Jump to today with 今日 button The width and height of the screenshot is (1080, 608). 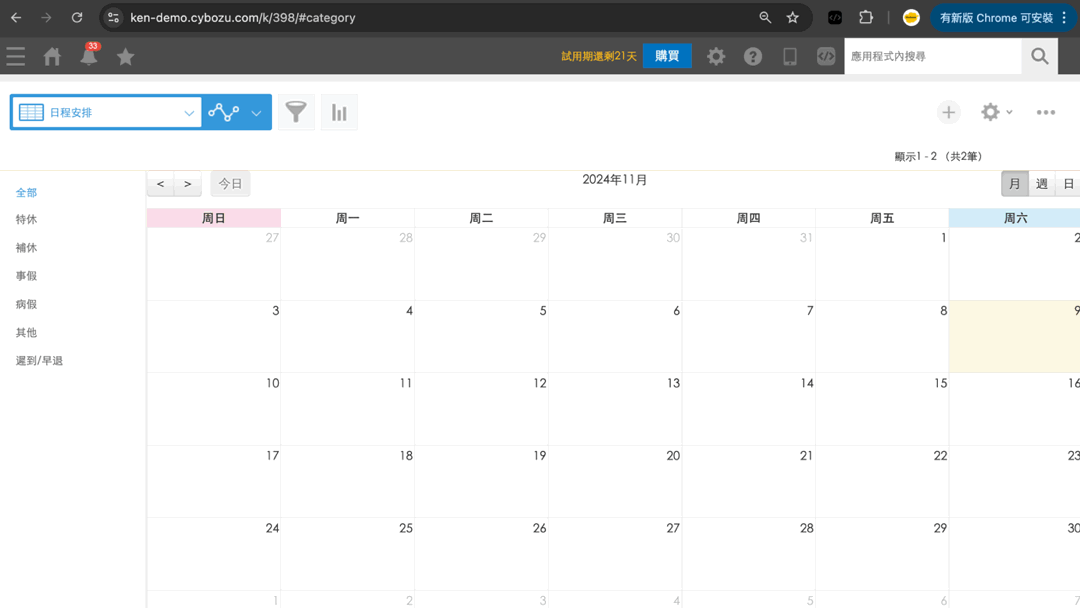pos(230,184)
